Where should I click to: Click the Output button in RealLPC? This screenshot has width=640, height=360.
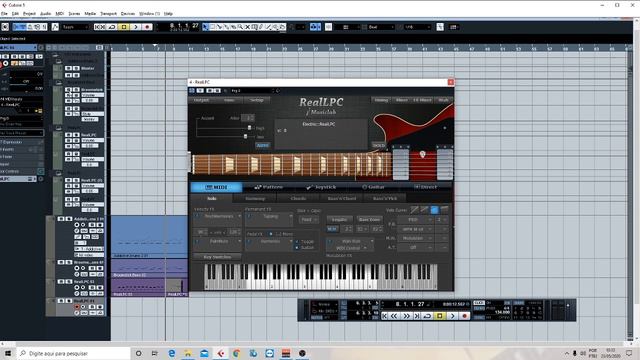pyautogui.click(x=201, y=100)
